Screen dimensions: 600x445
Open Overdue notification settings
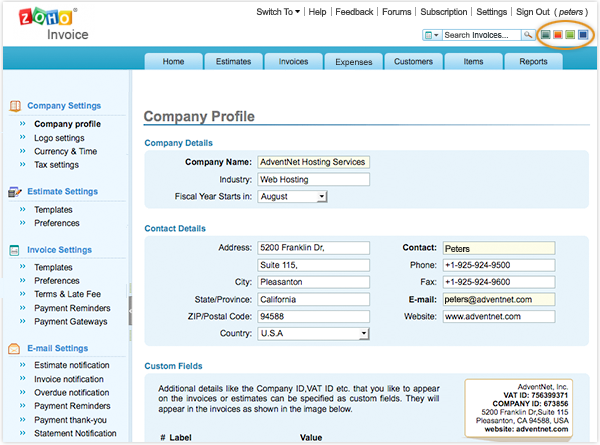tap(72, 393)
